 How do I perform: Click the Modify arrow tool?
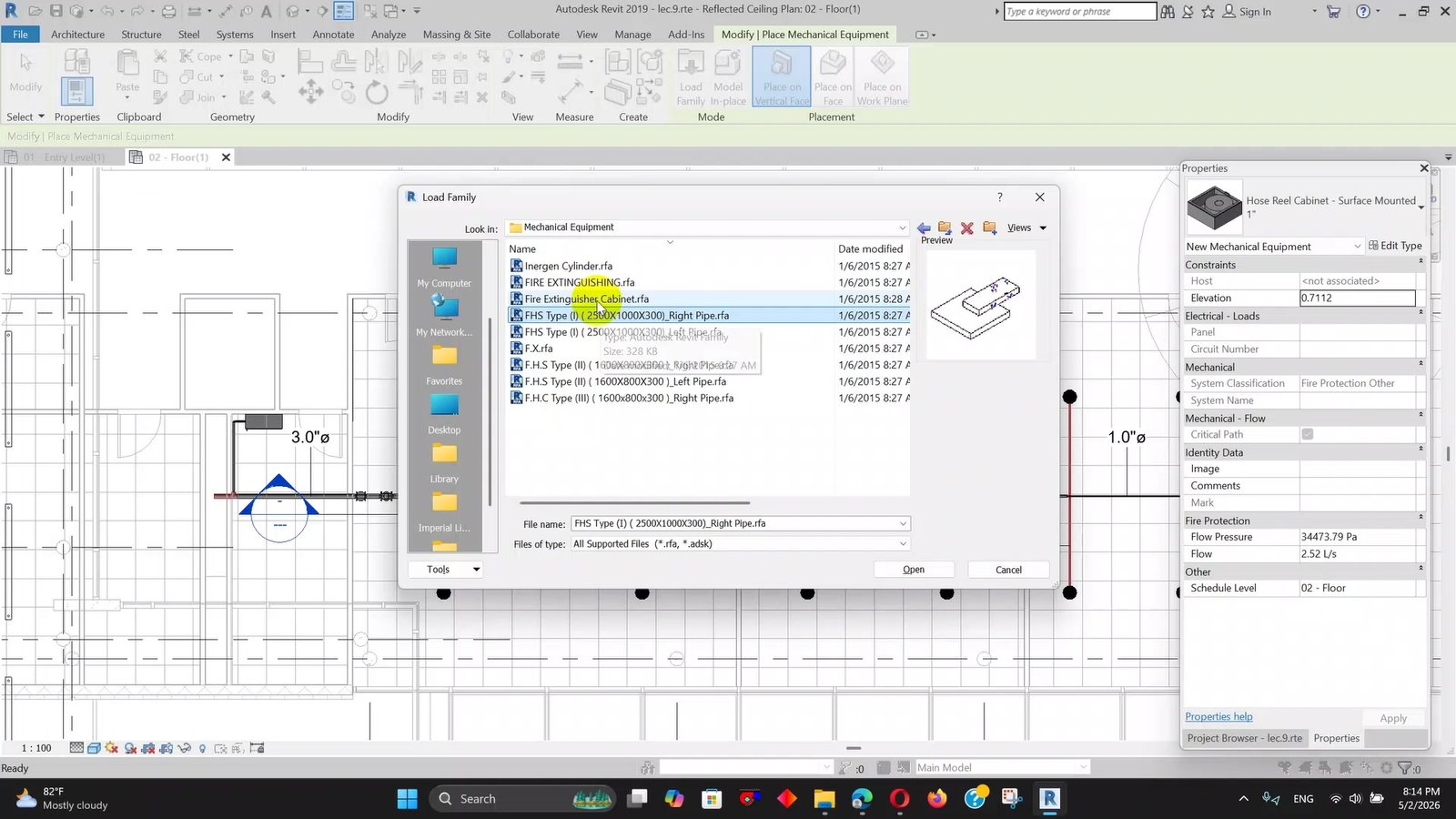(25, 73)
